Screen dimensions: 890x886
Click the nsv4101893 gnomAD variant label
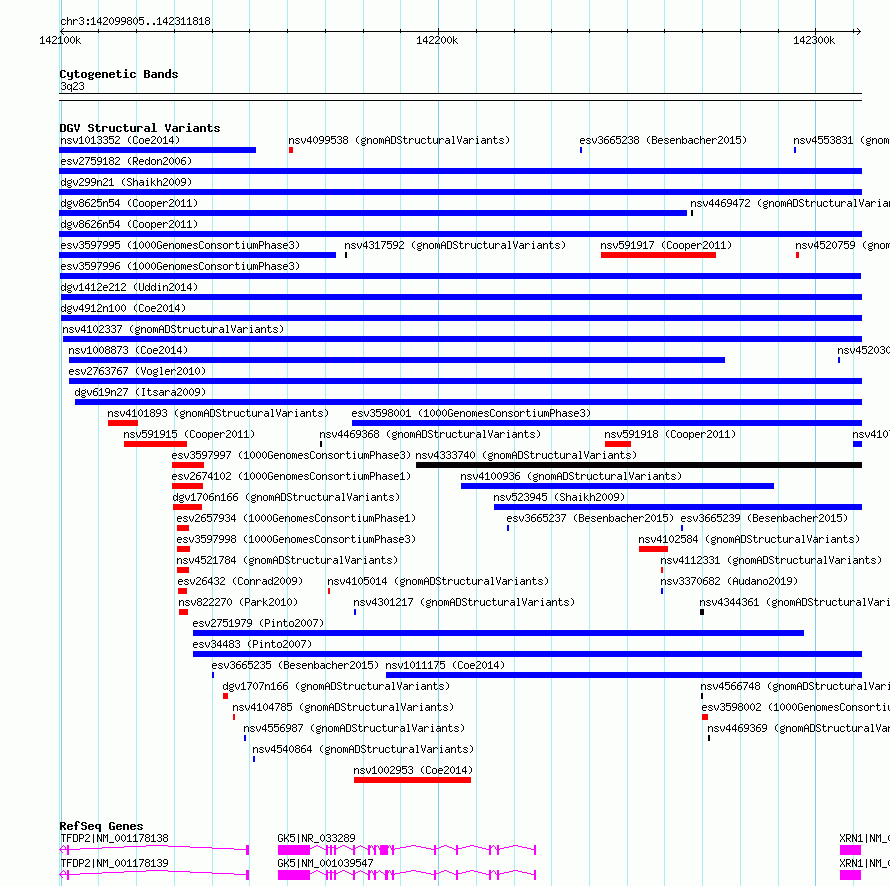[219, 413]
